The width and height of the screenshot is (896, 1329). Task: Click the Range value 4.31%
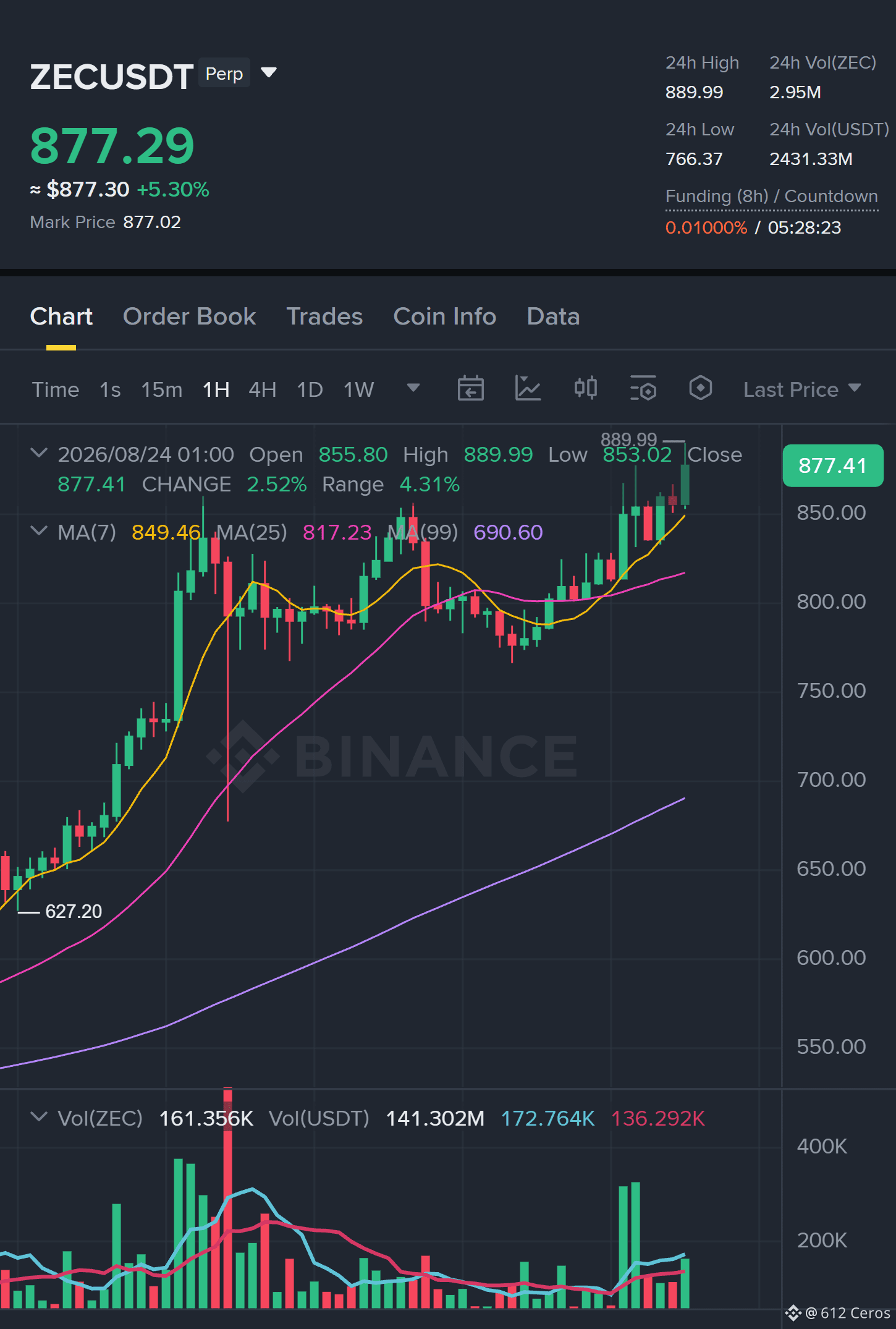click(429, 484)
